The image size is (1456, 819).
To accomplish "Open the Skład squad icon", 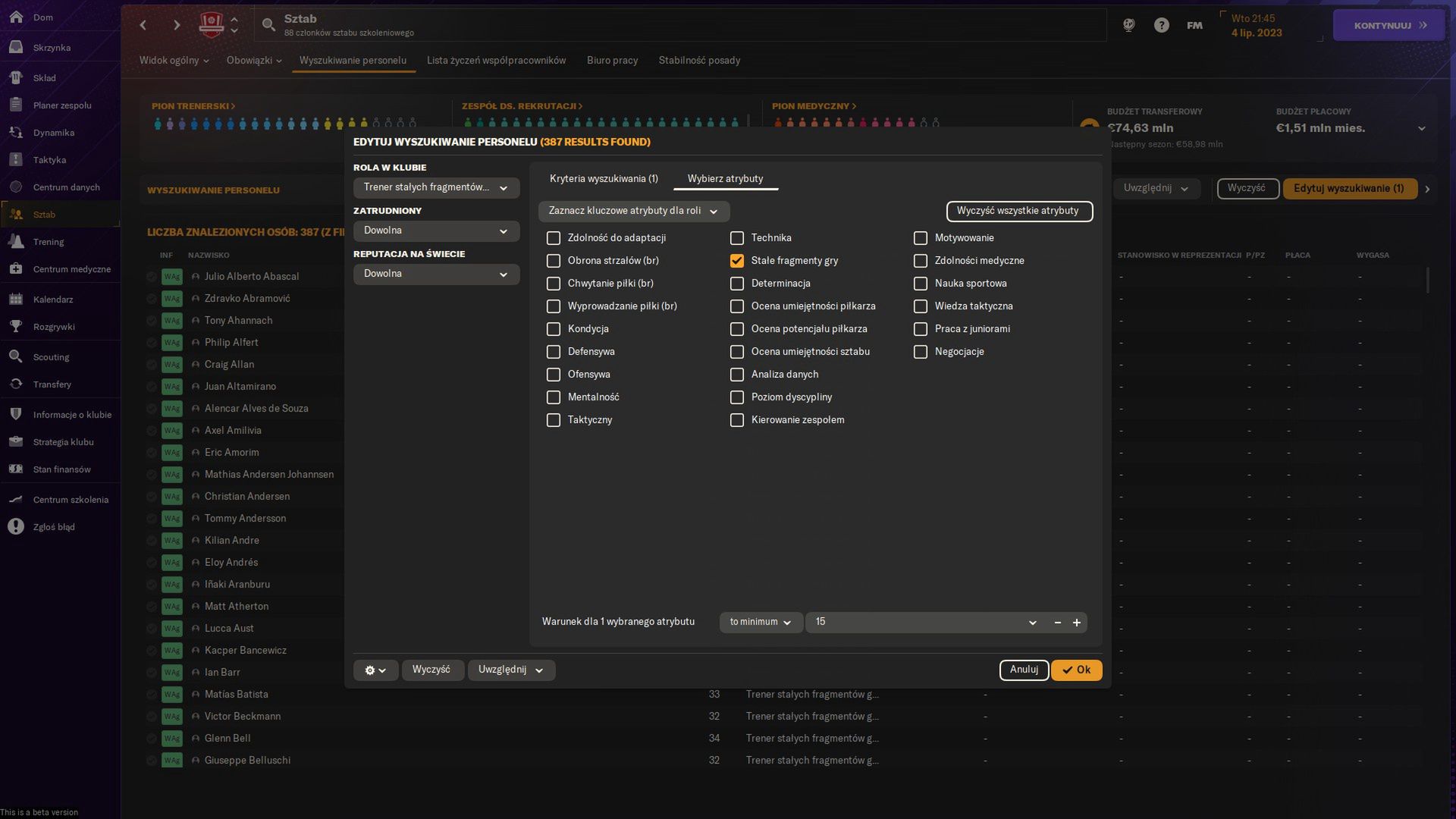I will [x=16, y=77].
